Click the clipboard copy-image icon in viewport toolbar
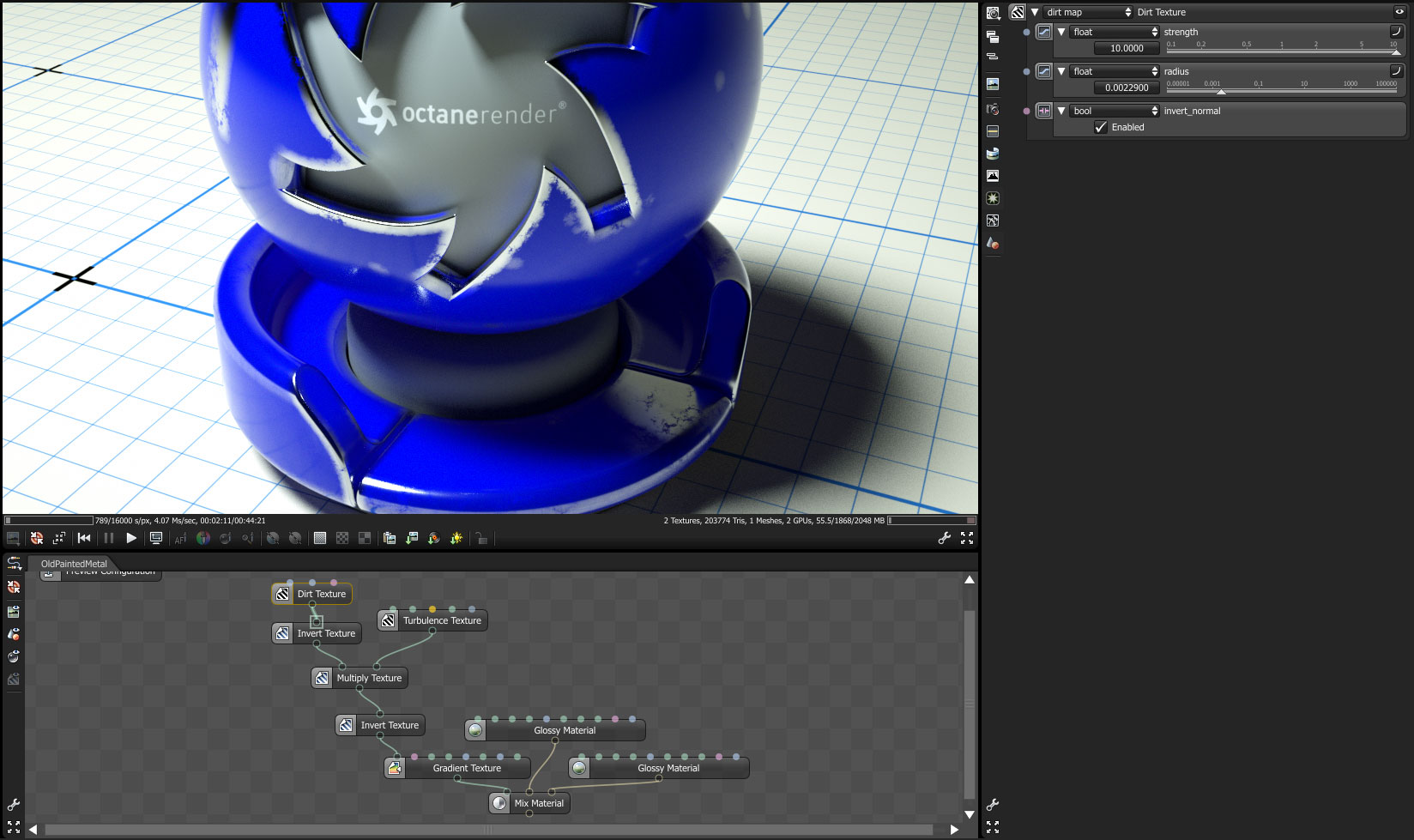 [390, 538]
